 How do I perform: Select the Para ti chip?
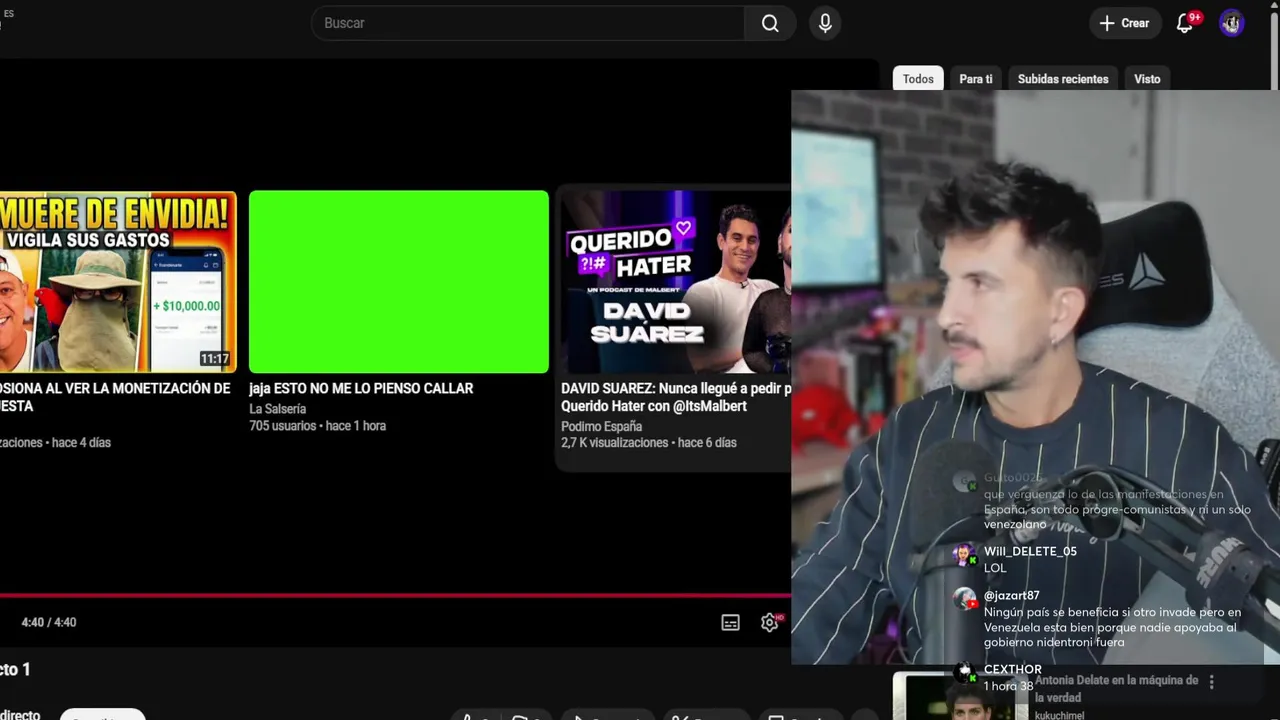tap(976, 79)
